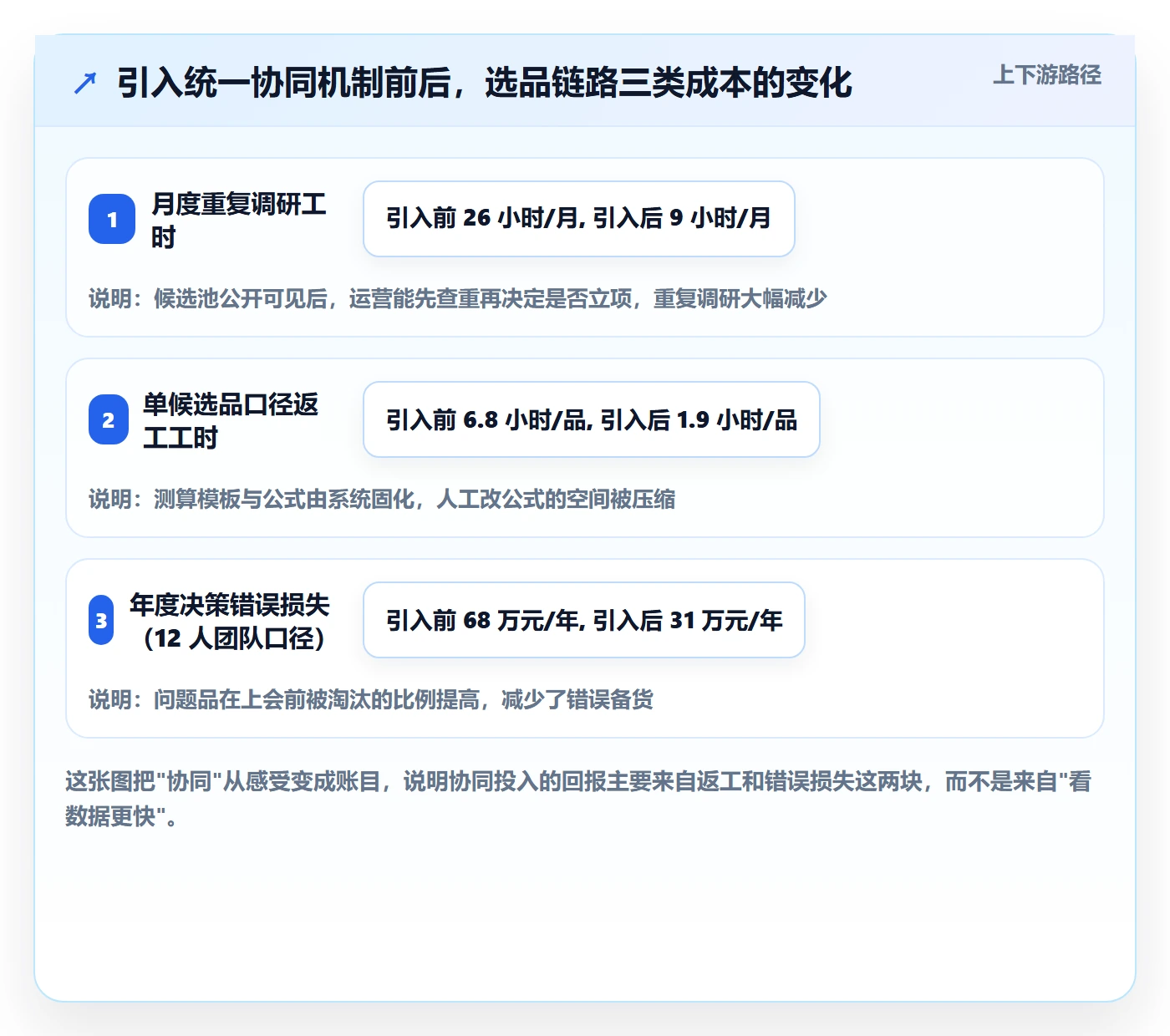The image size is (1170, 1036).
Task: Click the 上下游路径 label in the header
Action: [x=1047, y=74]
